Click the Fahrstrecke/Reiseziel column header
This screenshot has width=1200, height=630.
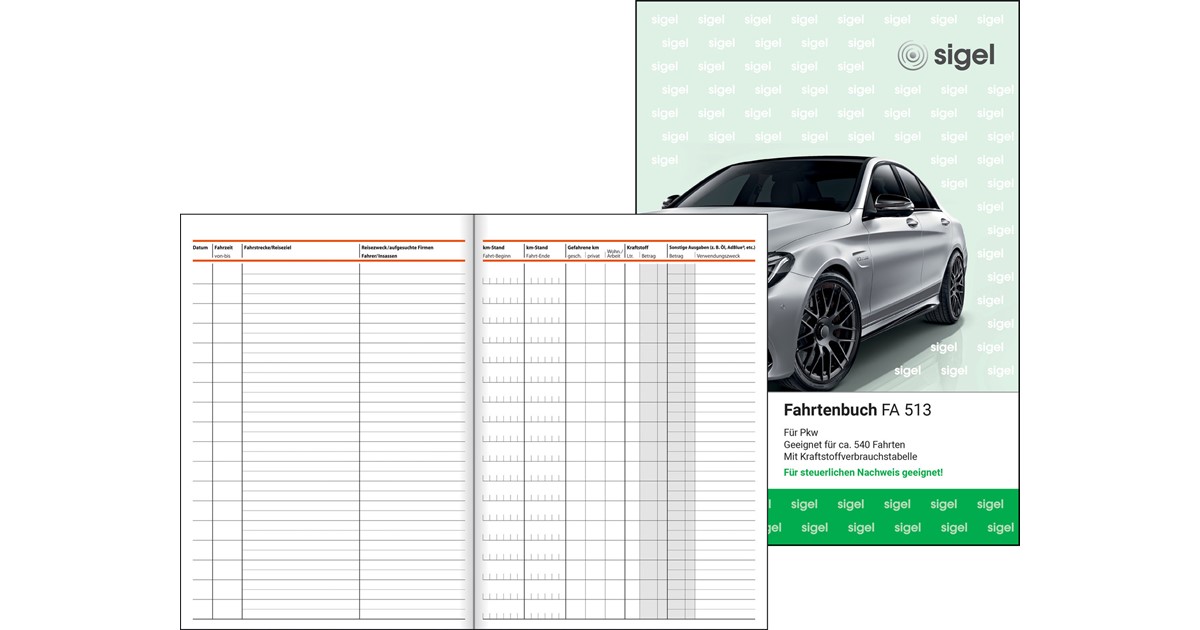[x=267, y=247]
